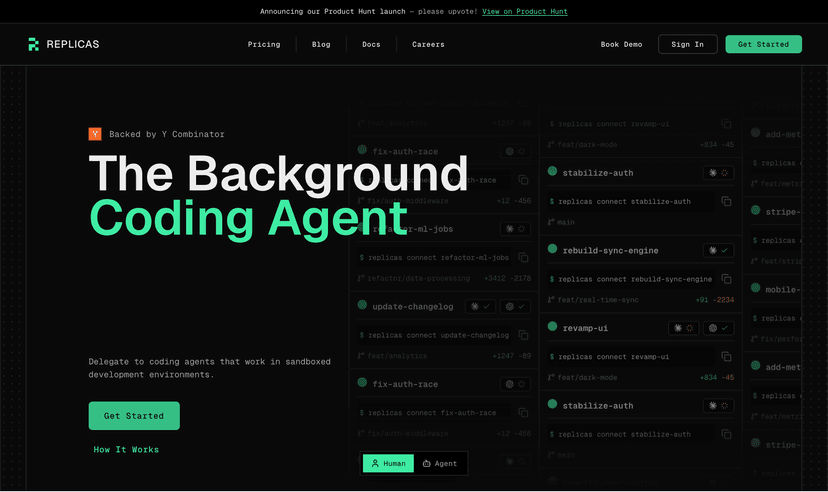
Task: Click the mobile- card title
Action: (x=783, y=290)
